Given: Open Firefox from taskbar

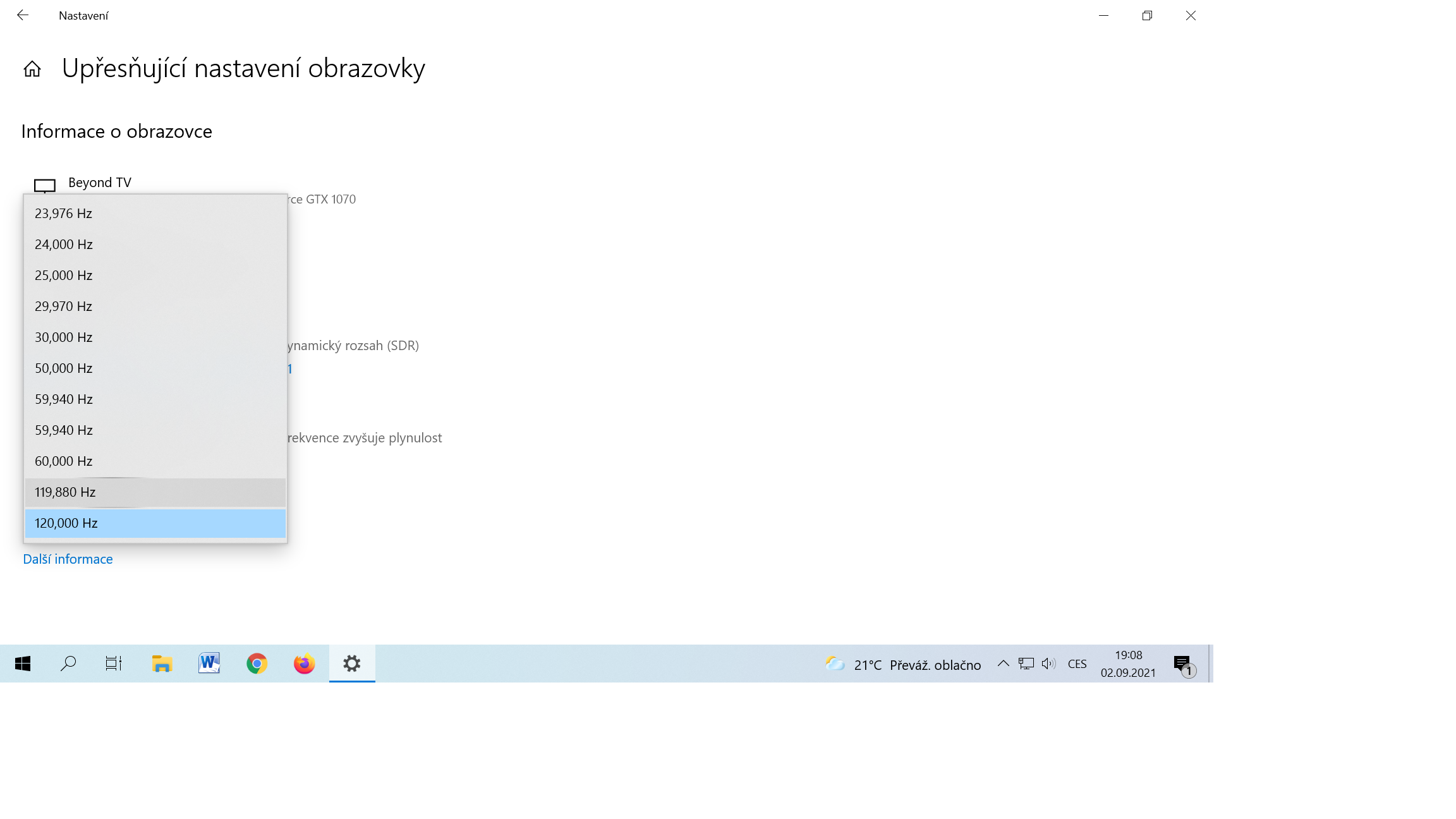Looking at the screenshot, I should coord(304,664).
